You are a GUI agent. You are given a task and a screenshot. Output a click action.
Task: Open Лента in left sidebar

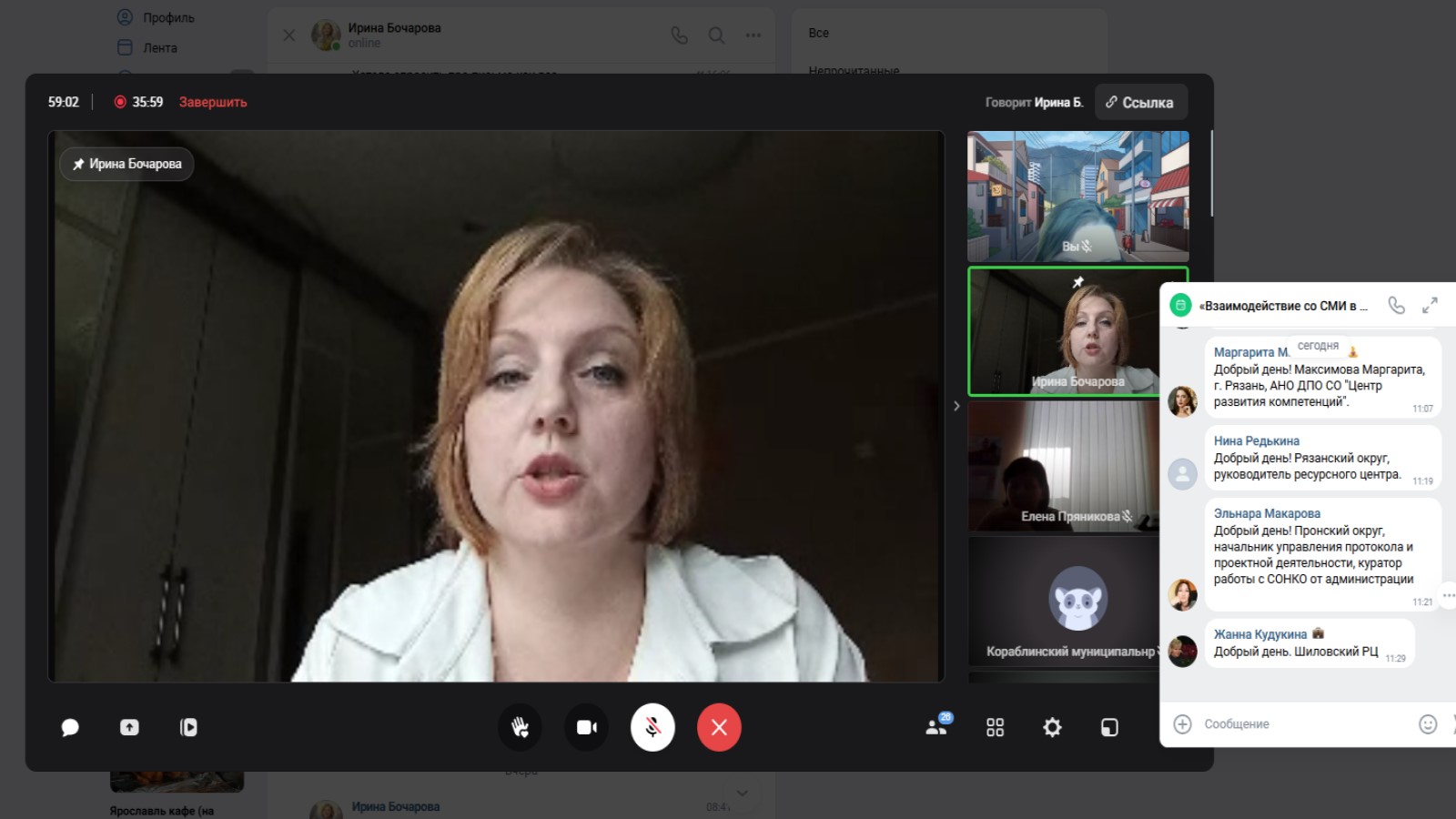159,47
